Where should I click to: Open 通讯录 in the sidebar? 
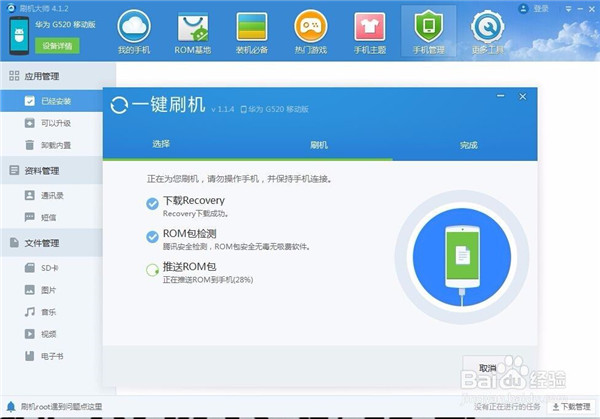pyautogui.click(x=52, y=195)
